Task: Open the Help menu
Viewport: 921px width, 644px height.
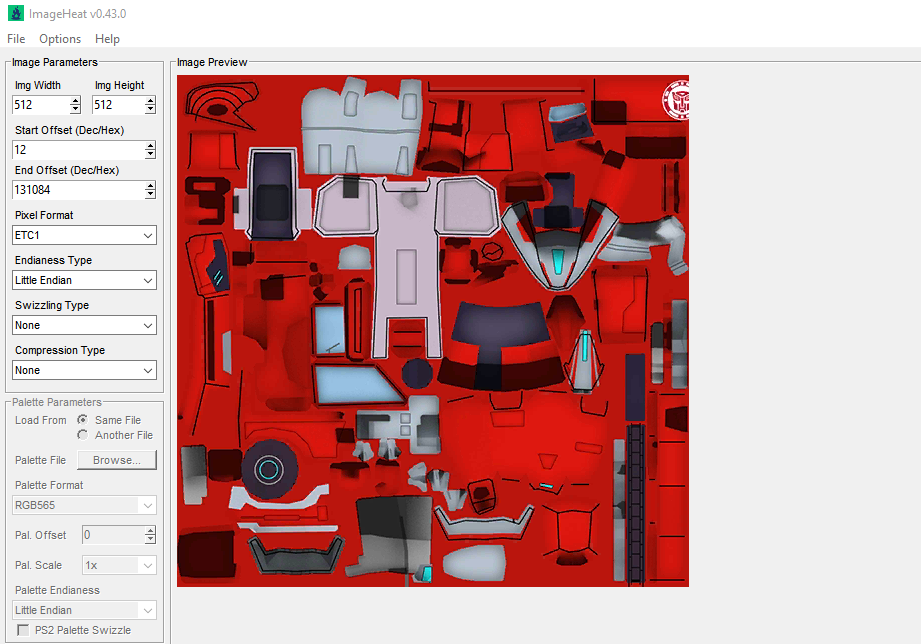Action: 107,39
